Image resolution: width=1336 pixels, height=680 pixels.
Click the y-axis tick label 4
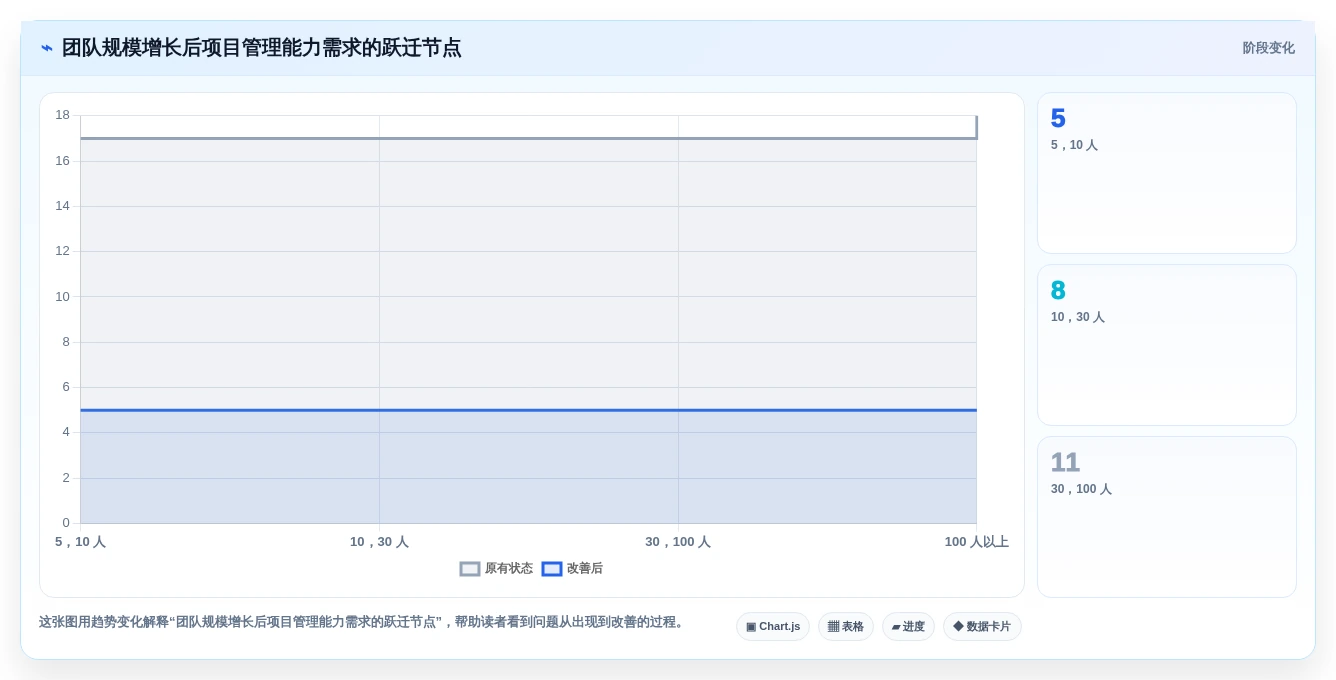[x=66, y=432]
